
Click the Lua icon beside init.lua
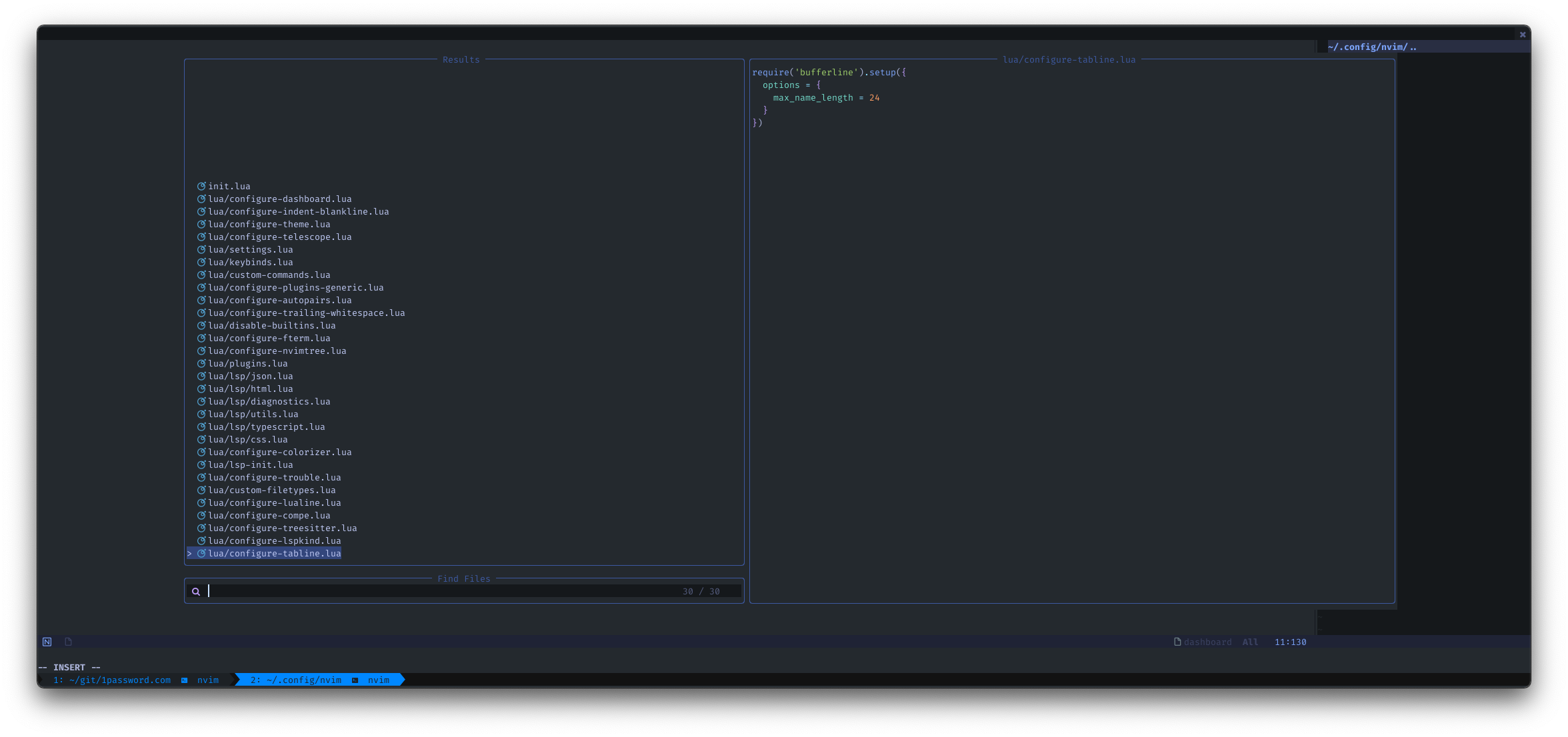[x=201, y=187]
